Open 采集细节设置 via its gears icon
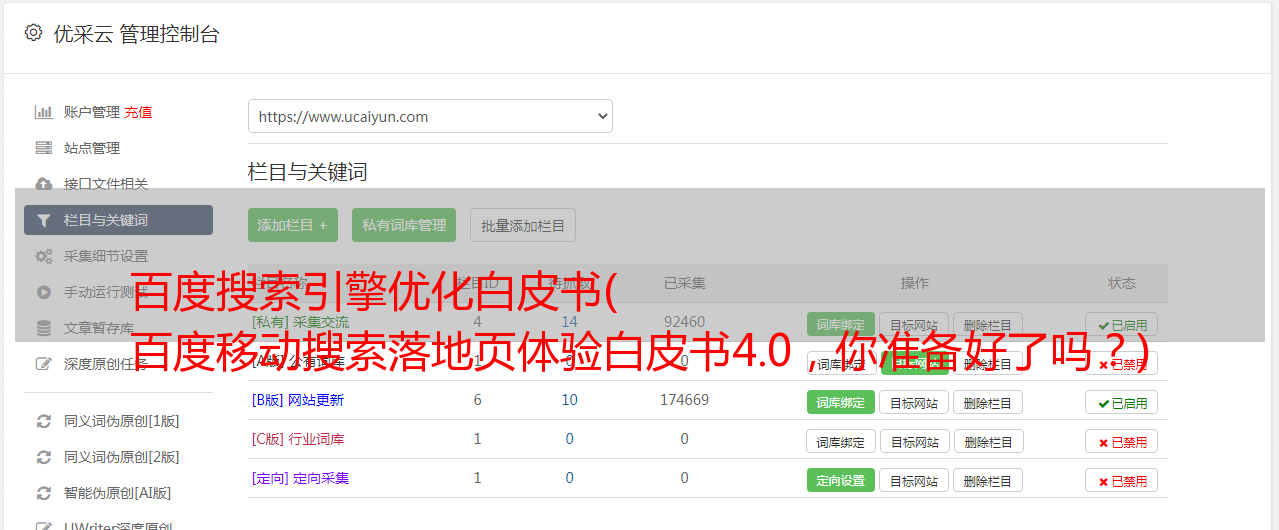Image resolution: width=1279 pixels, height=530 pixels. [x=43, y=256]
